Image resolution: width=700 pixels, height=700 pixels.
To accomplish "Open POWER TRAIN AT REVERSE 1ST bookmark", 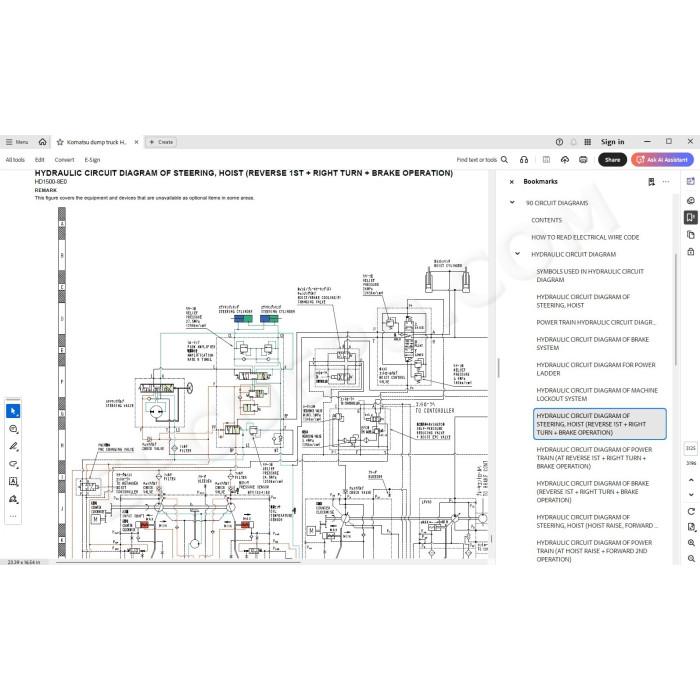I will pos(594,458).
